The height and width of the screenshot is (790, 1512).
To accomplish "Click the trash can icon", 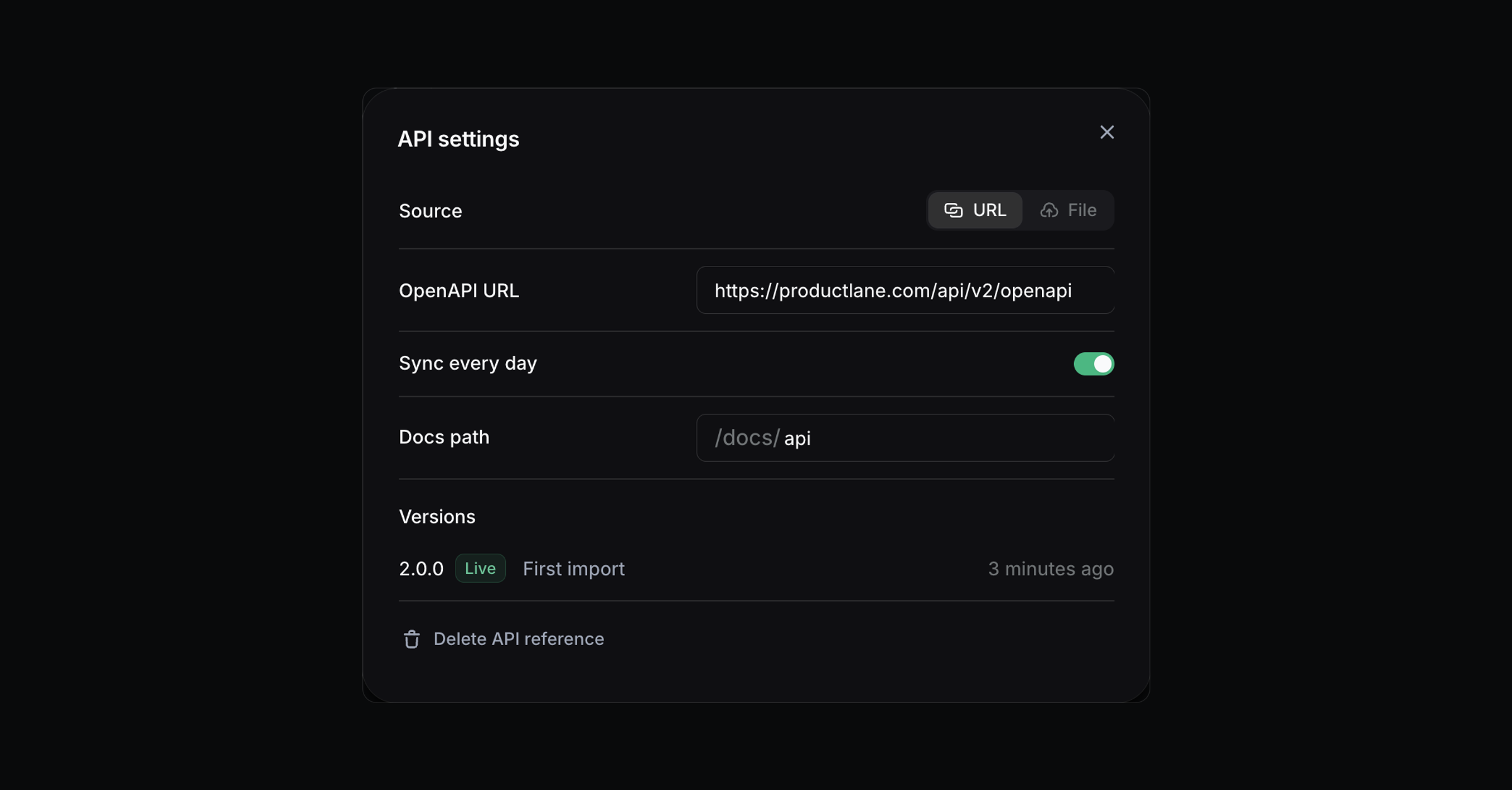I will coord(411,639).
